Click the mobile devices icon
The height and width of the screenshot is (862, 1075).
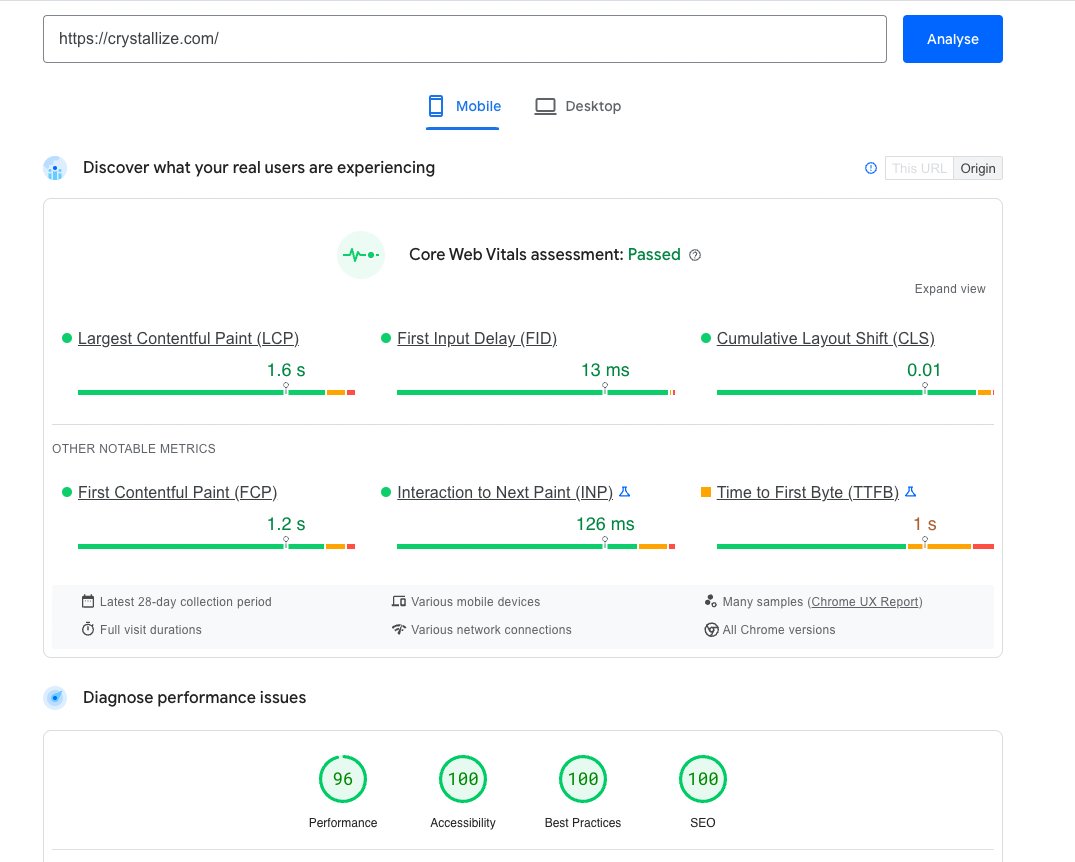point(400,601)
